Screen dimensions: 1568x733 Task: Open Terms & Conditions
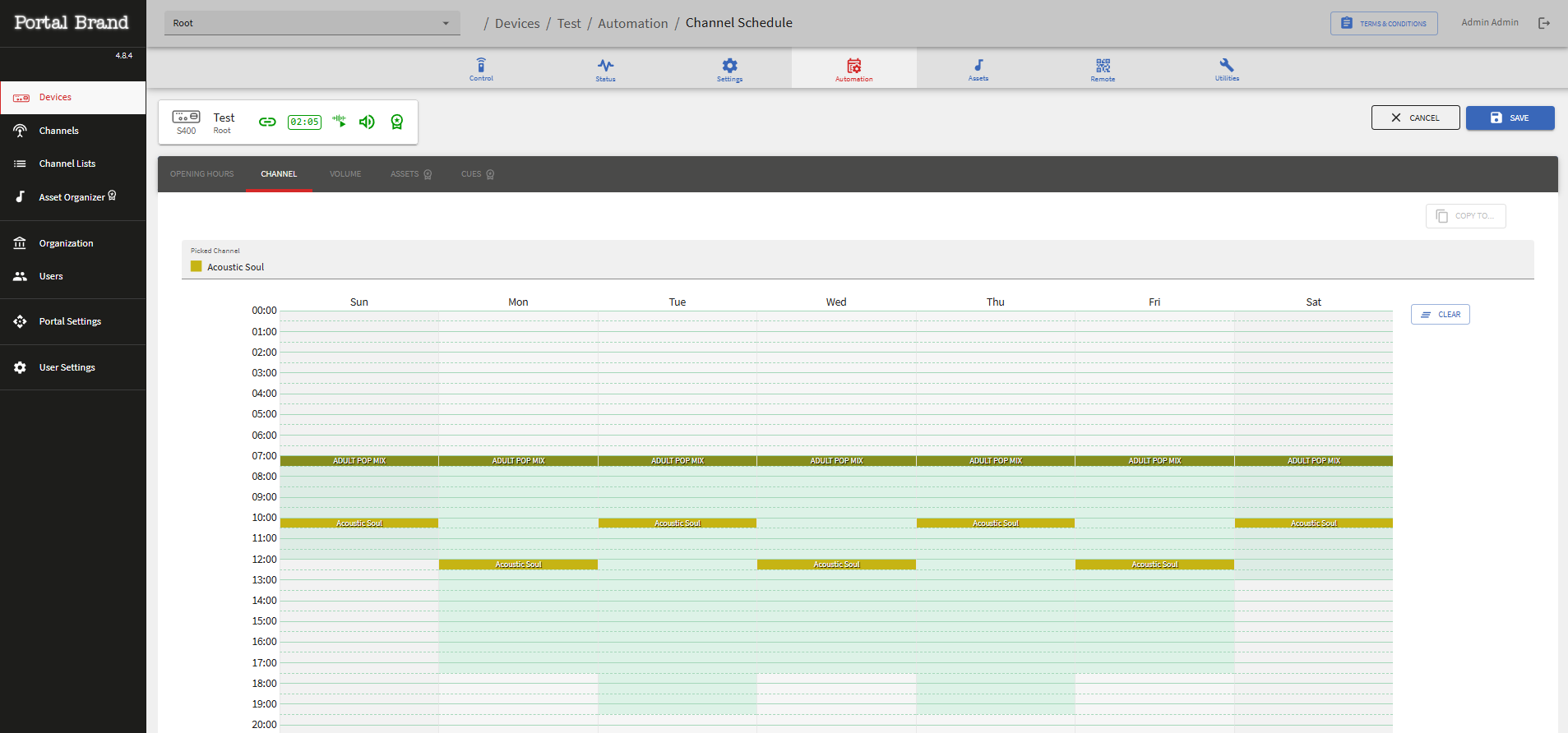pos(1384,23)
